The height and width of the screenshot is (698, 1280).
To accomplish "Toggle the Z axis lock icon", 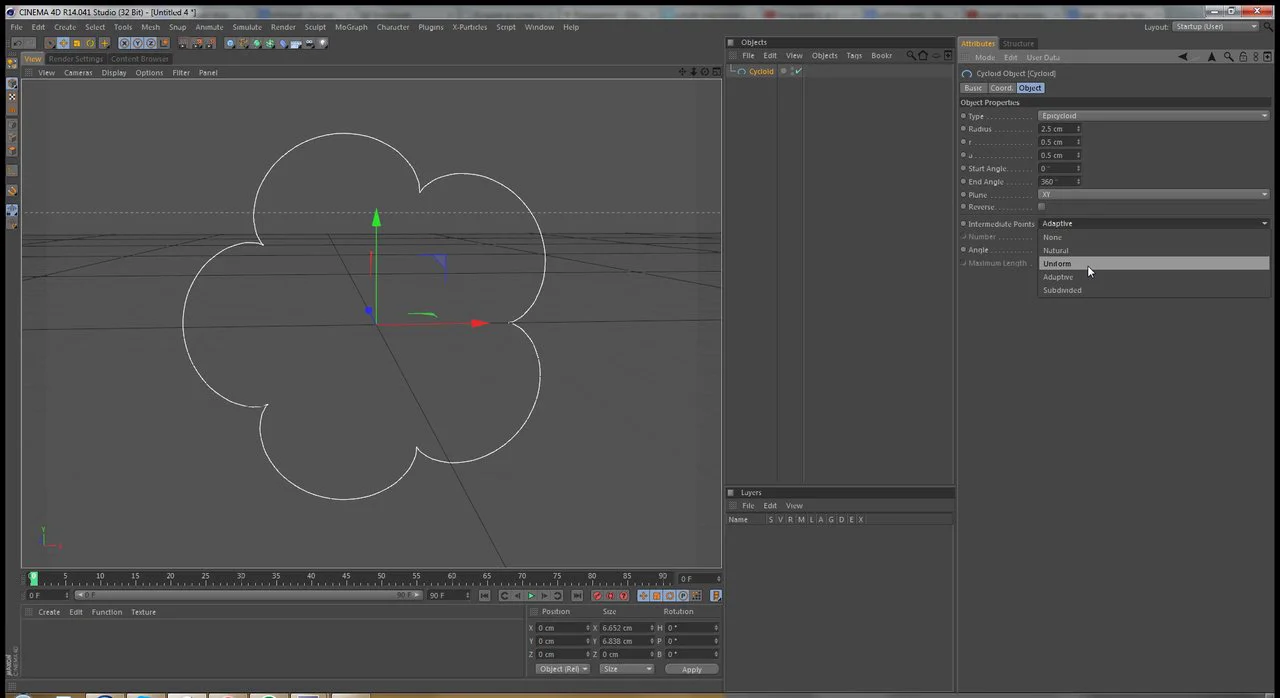I will pyautogui.click(x=151, y=43).
